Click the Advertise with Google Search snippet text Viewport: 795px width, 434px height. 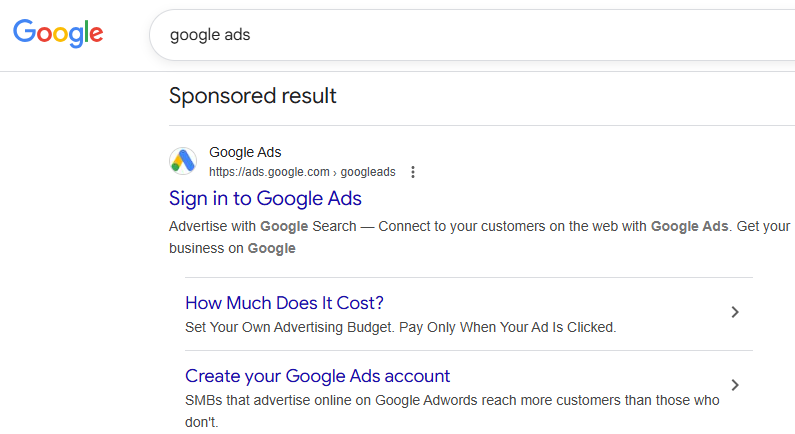coord(263,226)
